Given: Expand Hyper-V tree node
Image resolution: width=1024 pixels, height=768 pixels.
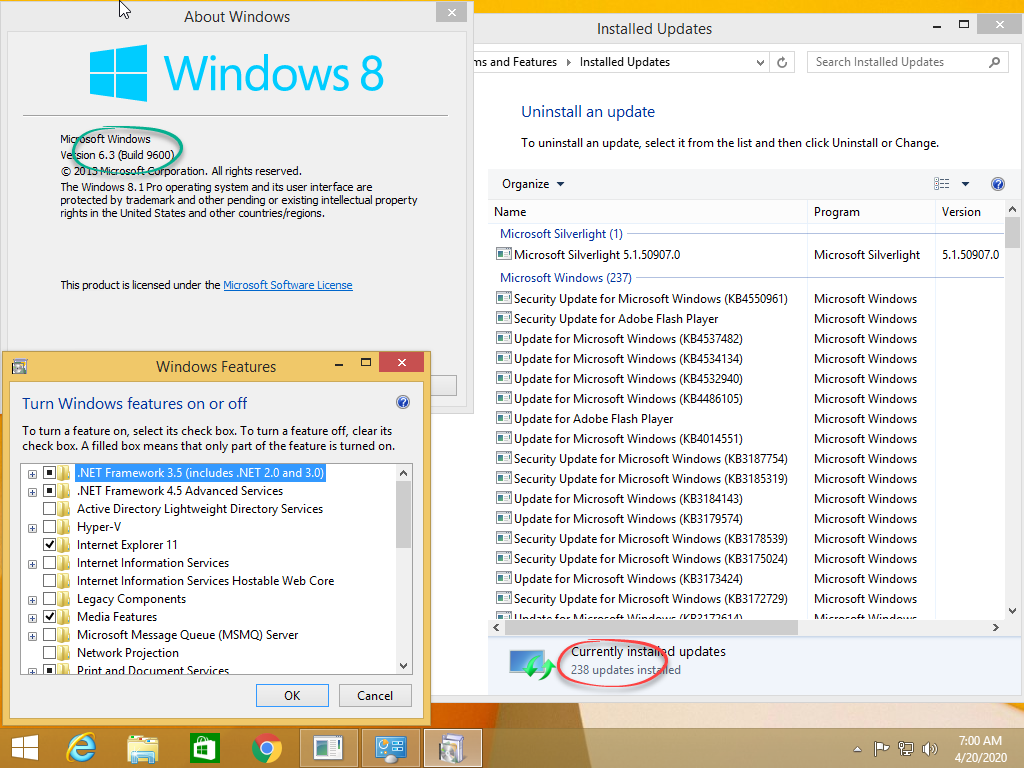Looking at the screenshot, I should tap(32, 528).
